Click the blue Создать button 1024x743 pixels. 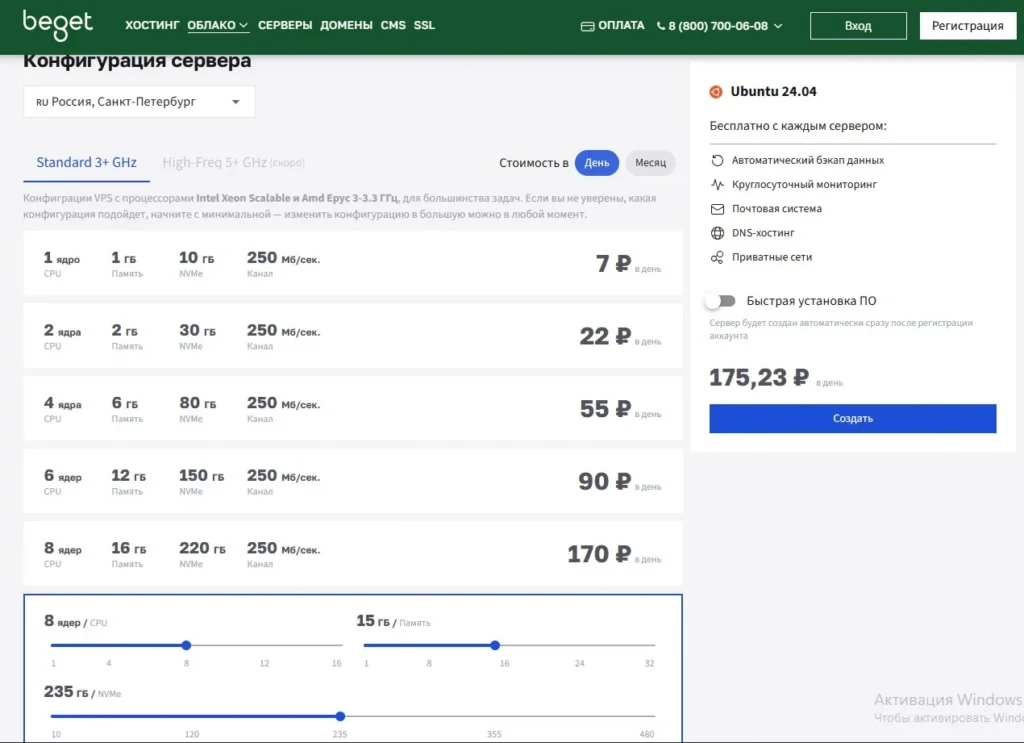click(852, 419)
